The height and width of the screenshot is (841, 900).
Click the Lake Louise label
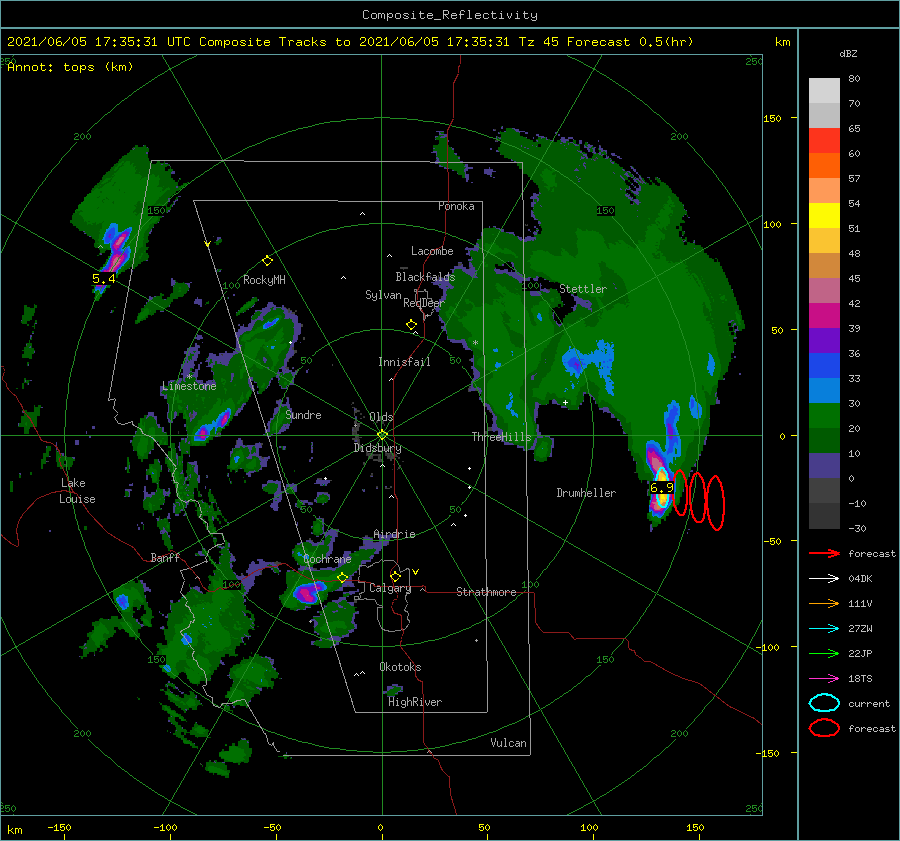[78, 491]
